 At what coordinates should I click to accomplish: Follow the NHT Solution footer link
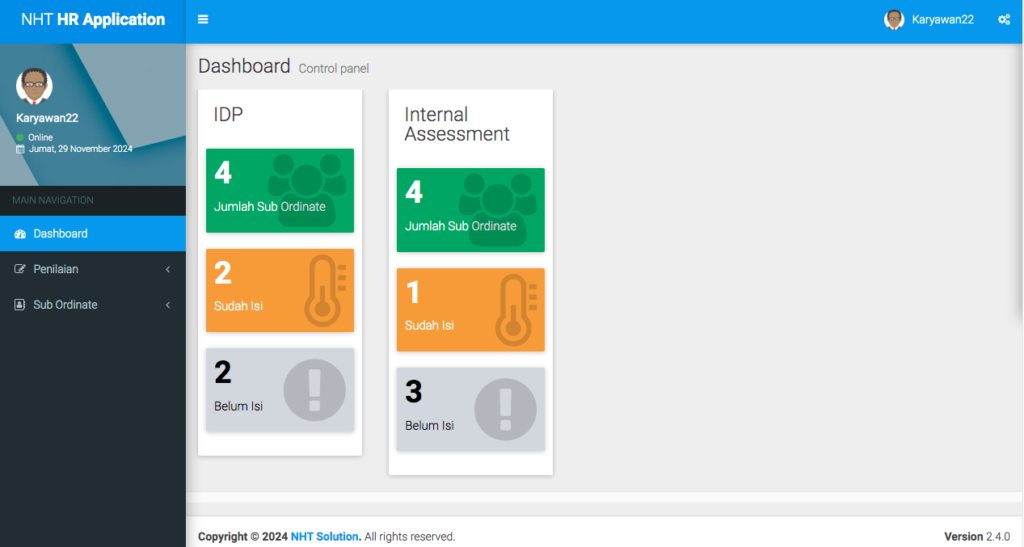pos(325,537)
